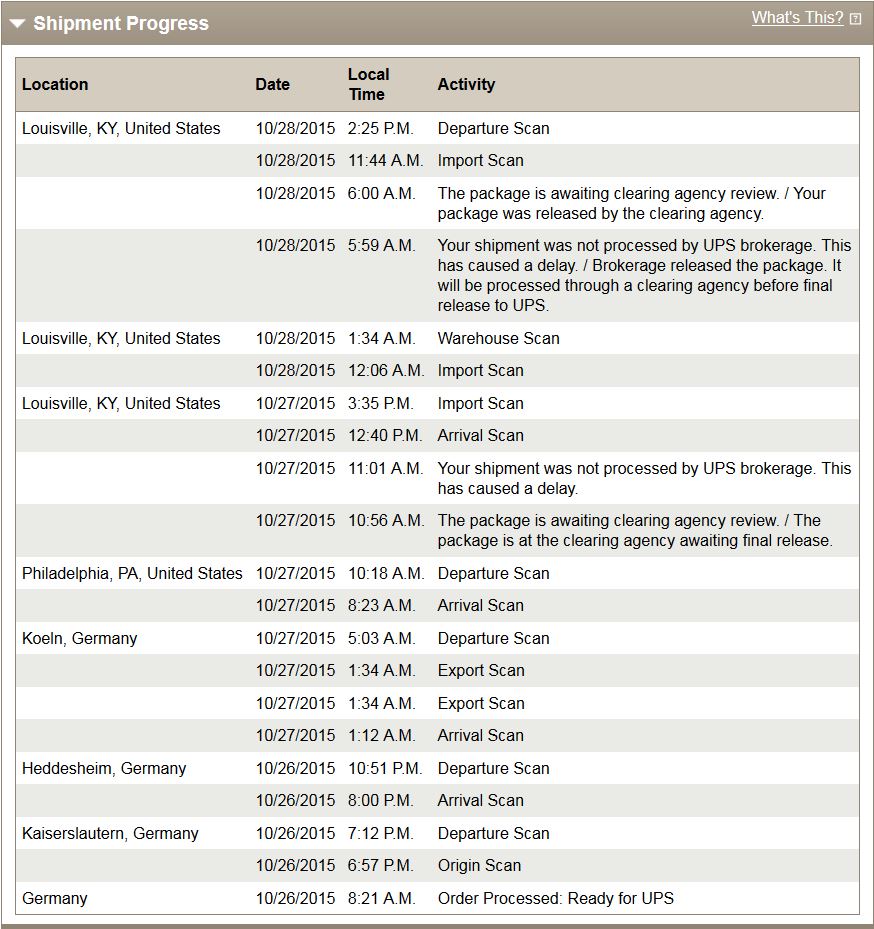This screenshot has height=929, width=874.
Task: Select the Koeln, Germany location cell
Action: (80, 638)
